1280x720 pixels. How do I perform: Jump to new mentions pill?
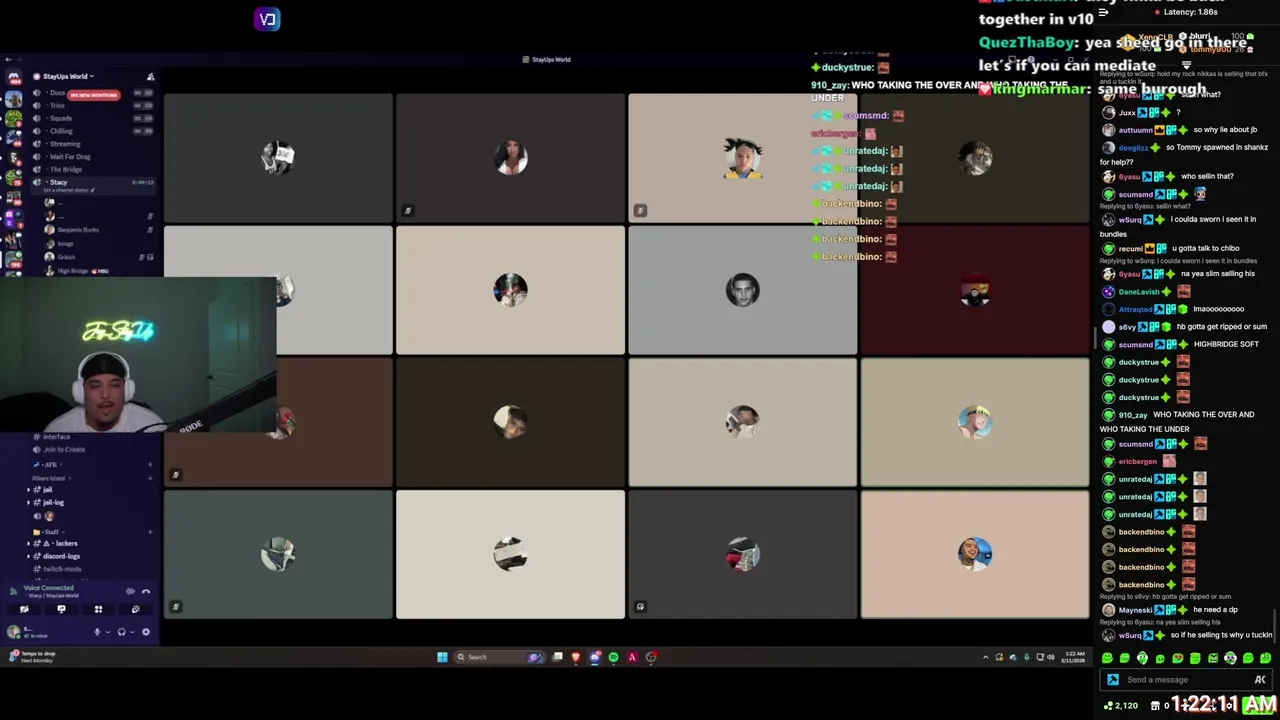pos(95,95)
